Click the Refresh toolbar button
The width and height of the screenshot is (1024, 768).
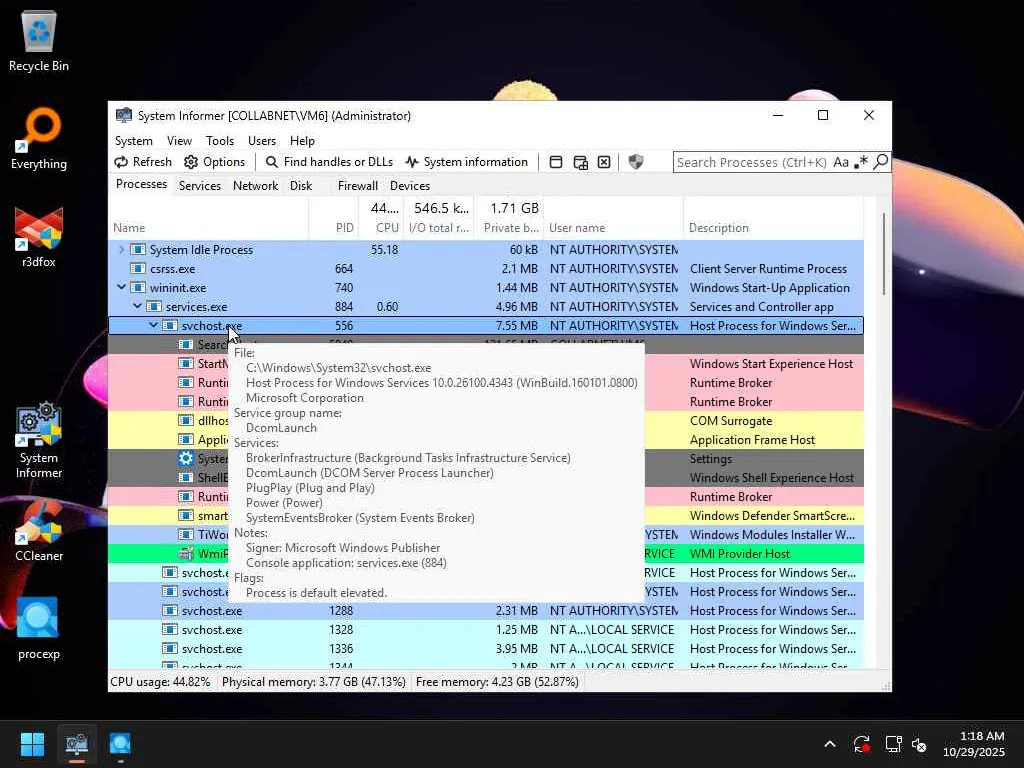(x=143, y=162)
